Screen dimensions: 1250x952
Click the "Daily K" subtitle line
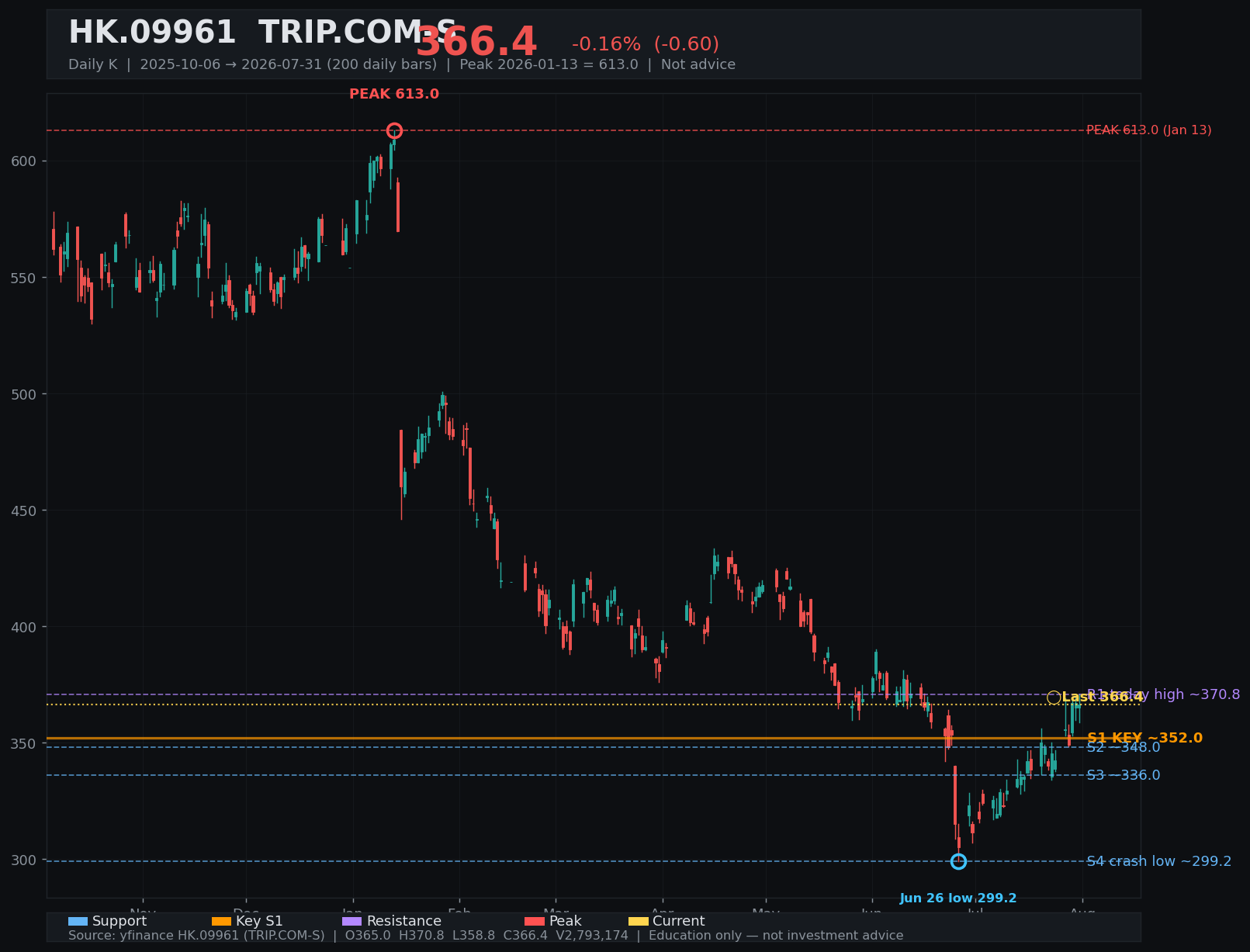tap(402, 64)
